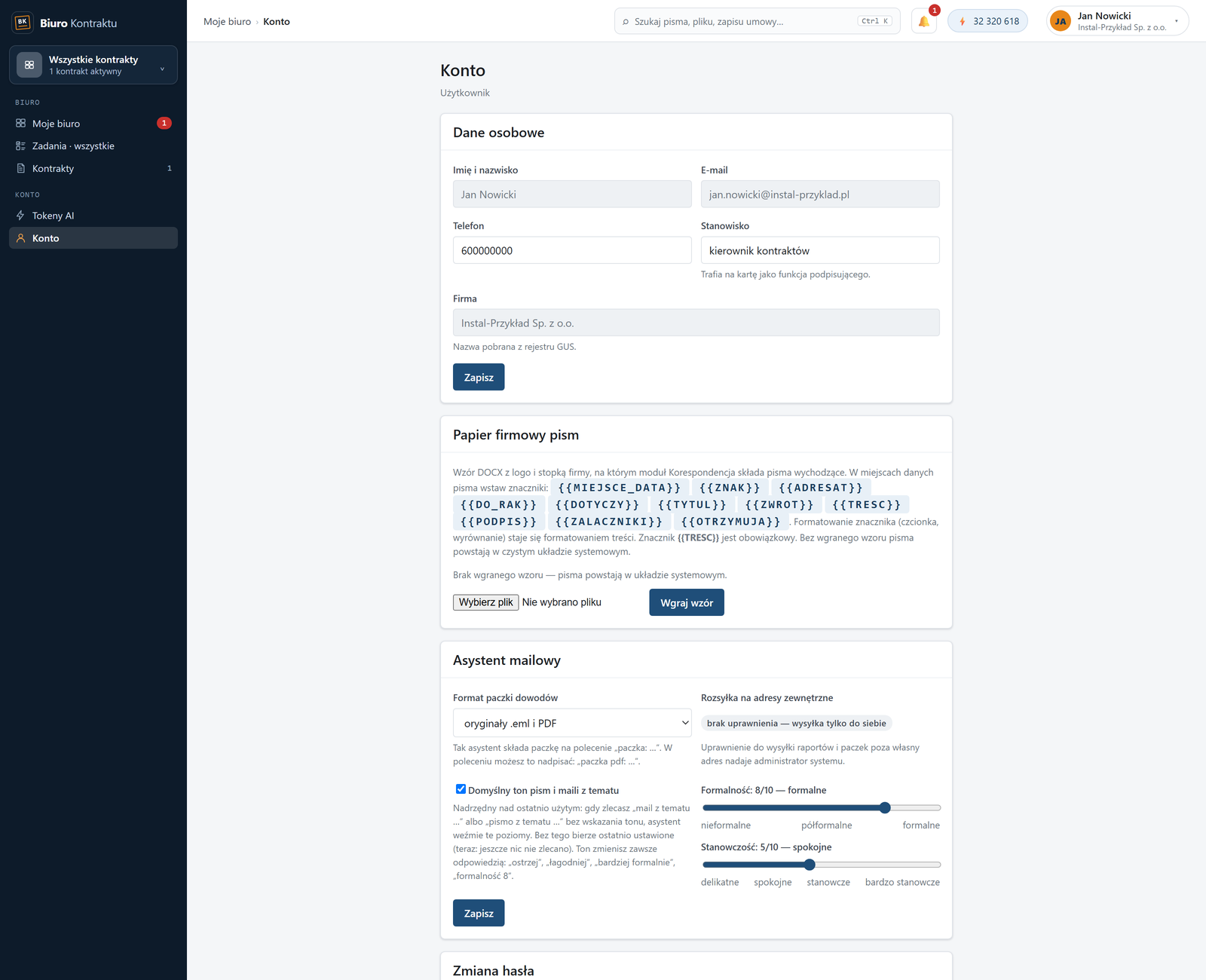
Task: Focus the search field for pisma and pliki
Action: (x=757, y=21)
